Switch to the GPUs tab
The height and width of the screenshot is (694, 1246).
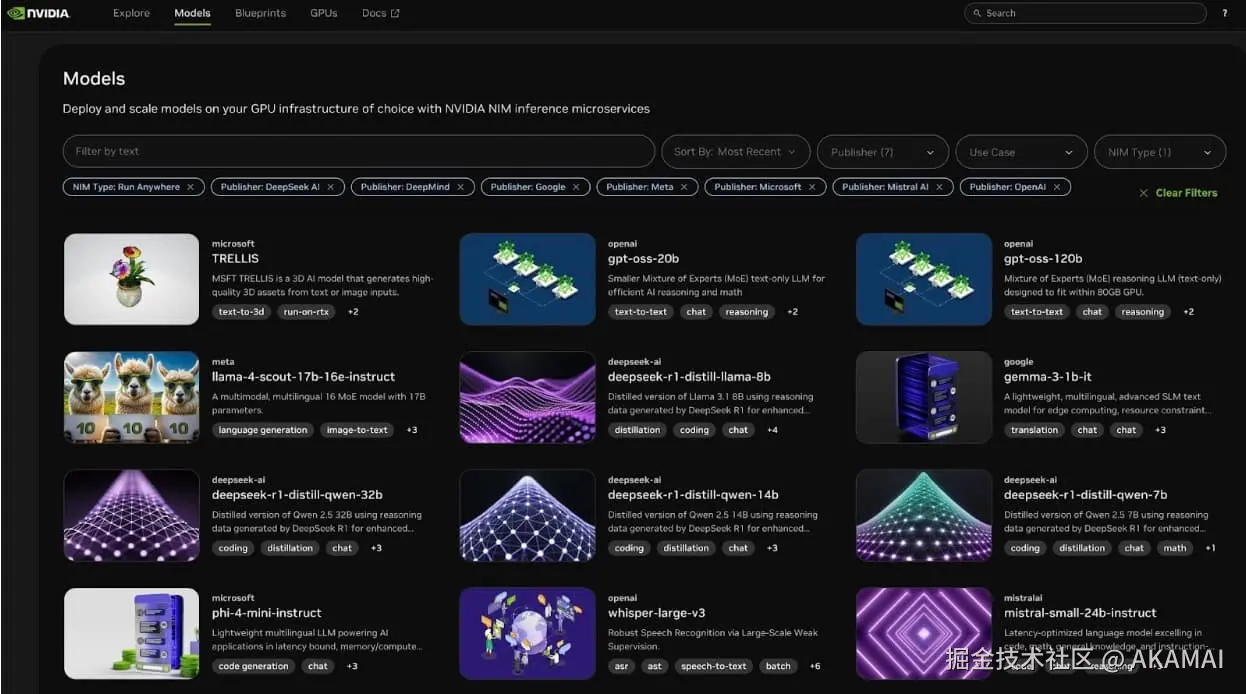tap(324, 13)
